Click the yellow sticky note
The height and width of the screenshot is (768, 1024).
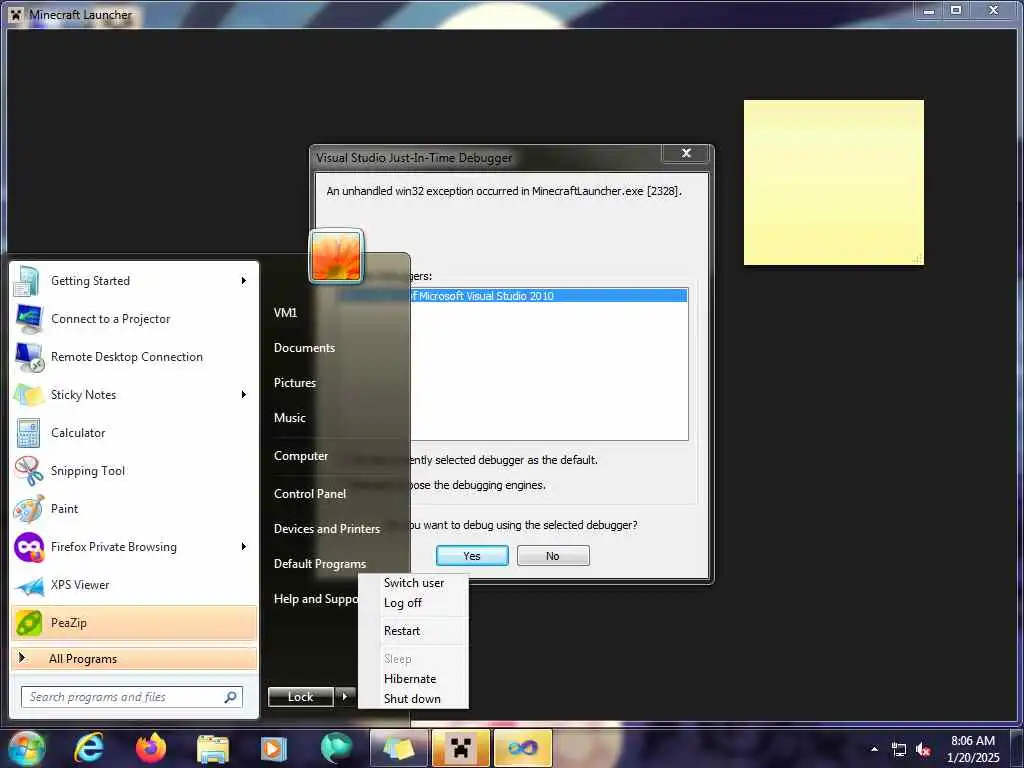click(833, 182)
